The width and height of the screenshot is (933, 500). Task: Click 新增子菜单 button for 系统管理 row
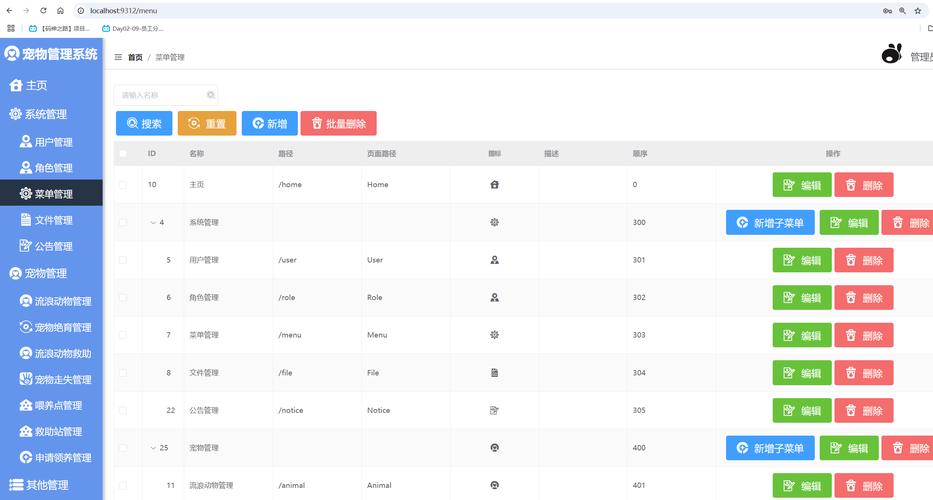click(770, 223)
